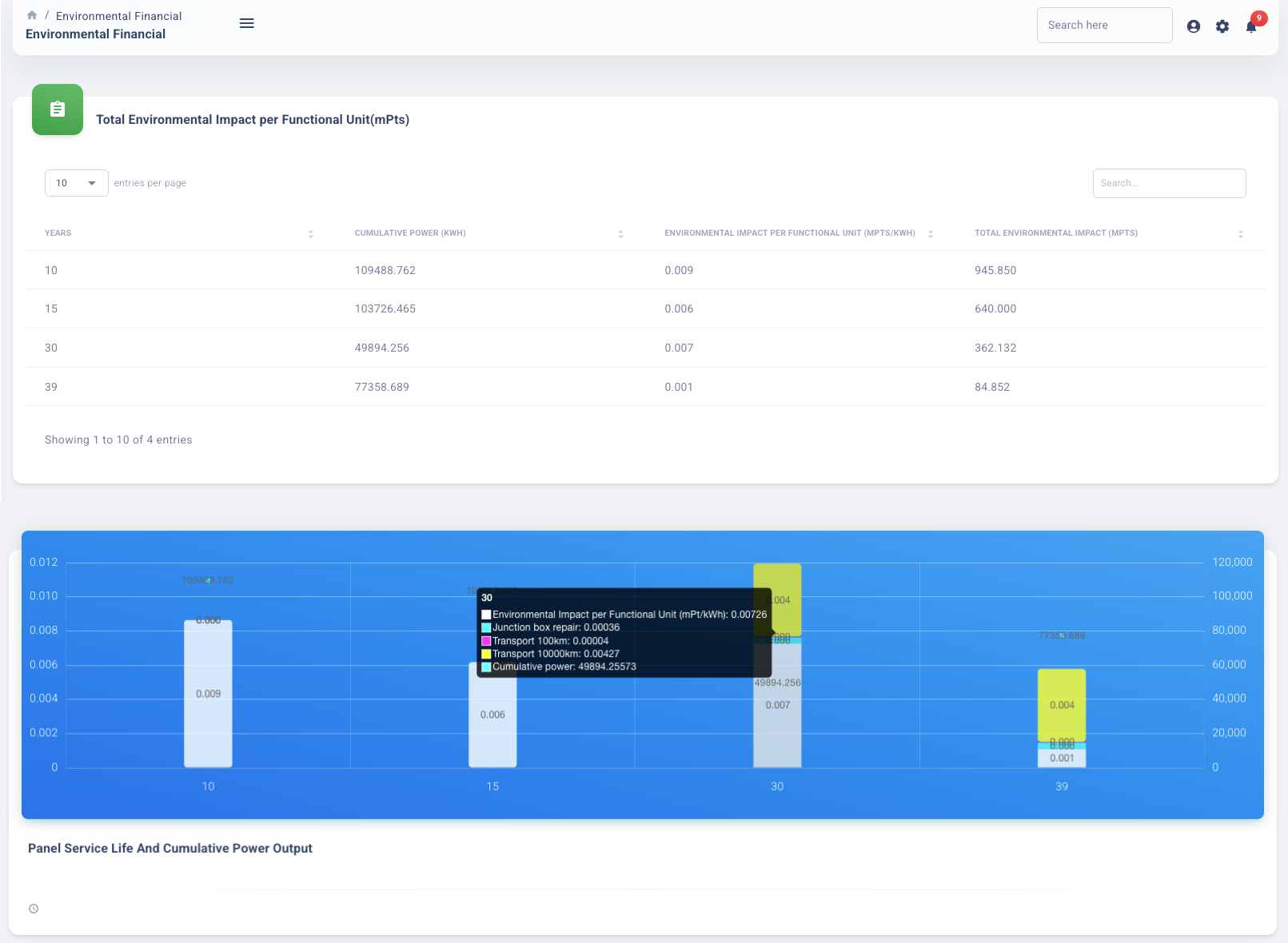Sort table by Years column arrows

311,234
